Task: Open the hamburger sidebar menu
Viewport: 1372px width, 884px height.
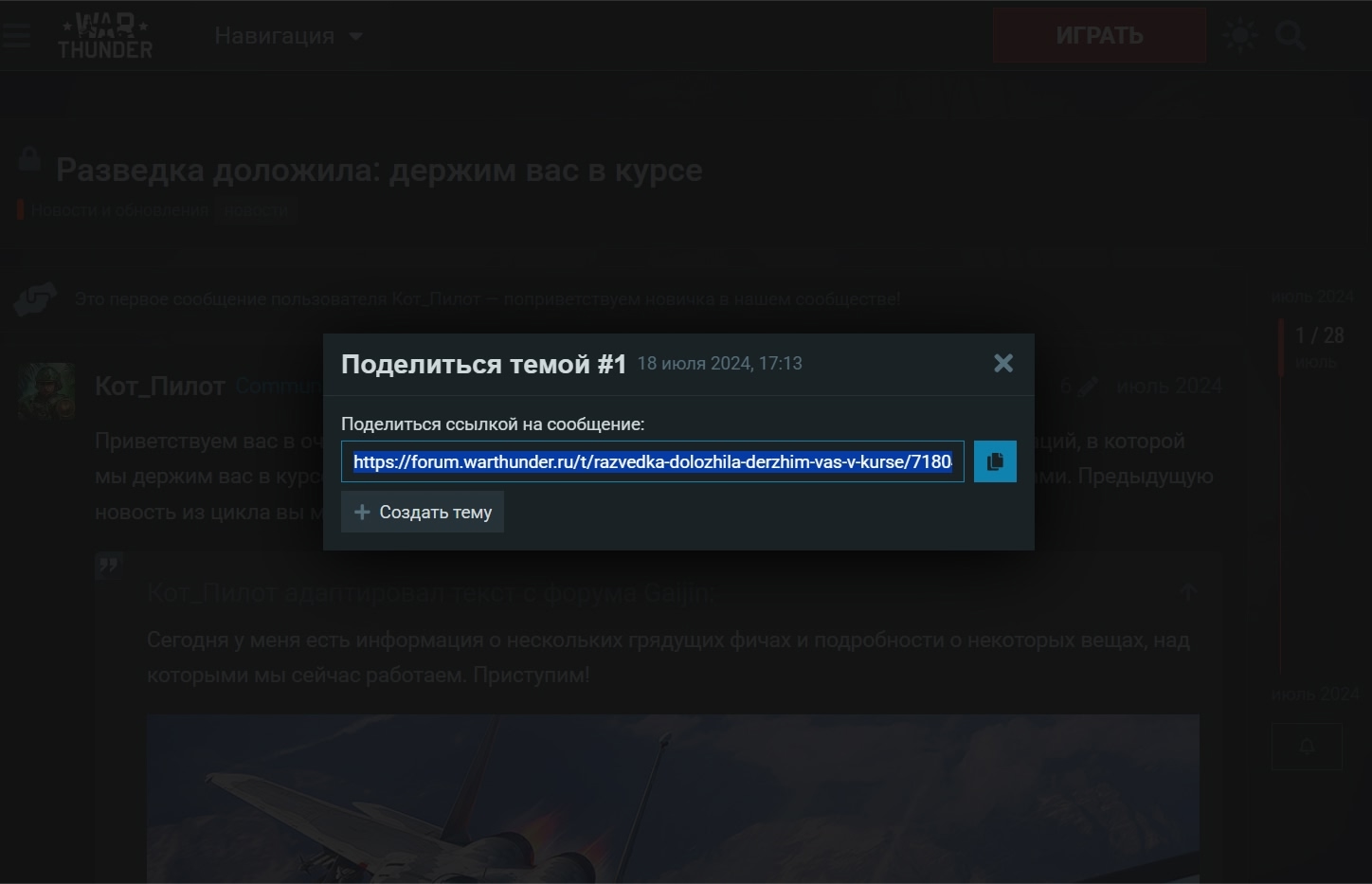Action: pyautogui.click(x=16, y=36)
